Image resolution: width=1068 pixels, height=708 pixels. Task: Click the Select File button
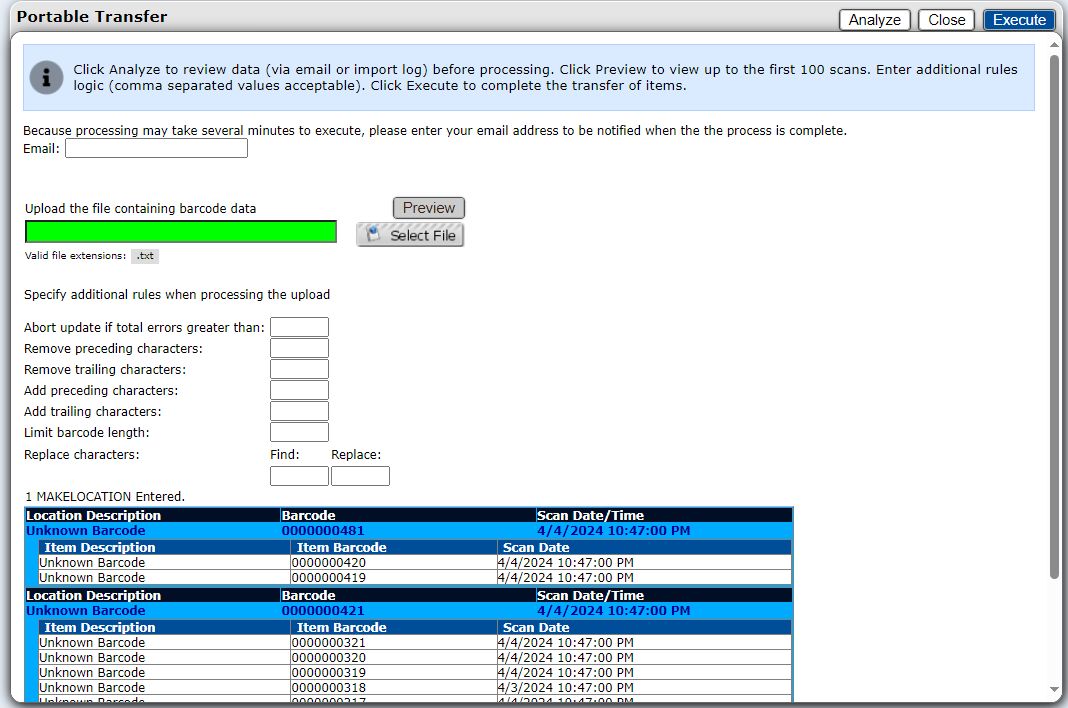[x=410, y=235]
